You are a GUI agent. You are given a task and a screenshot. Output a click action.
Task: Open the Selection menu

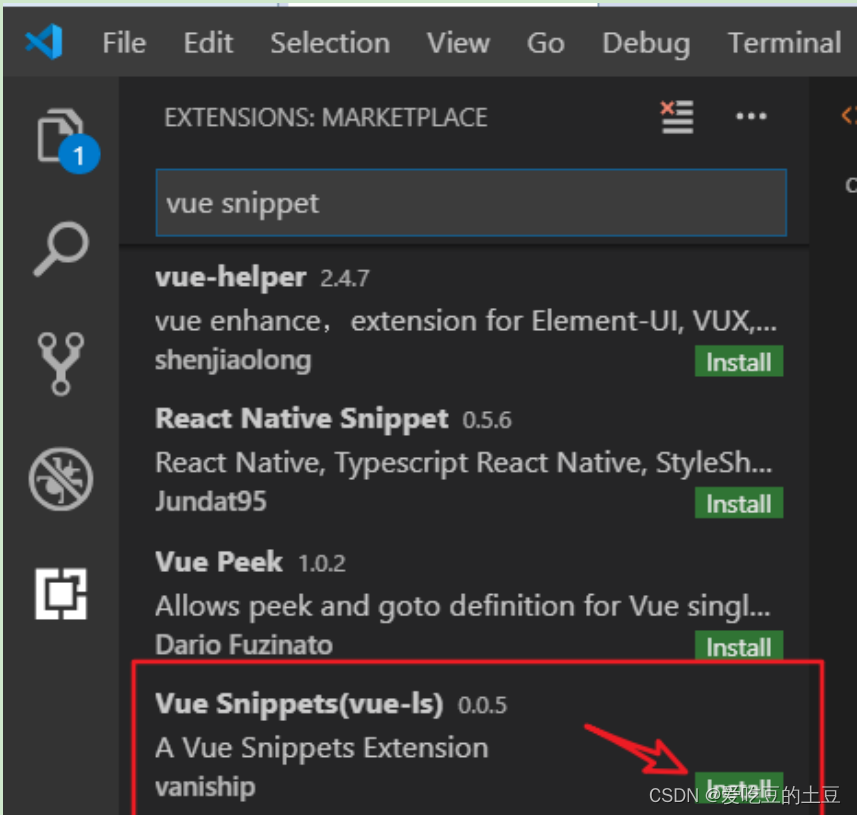pos(330,43)
